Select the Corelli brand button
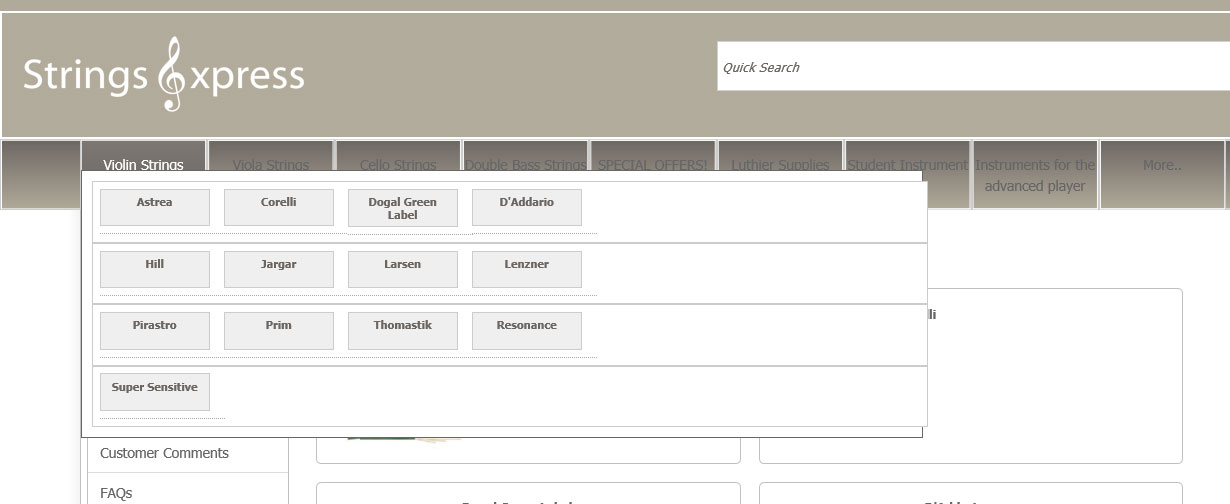The image size is (1230, 504). [279, 207]
